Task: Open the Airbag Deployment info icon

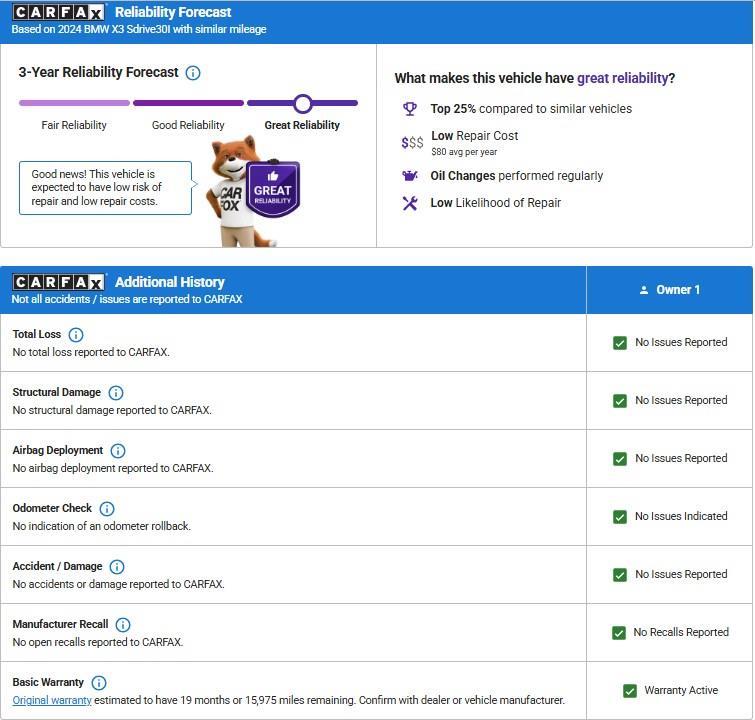Action: tap(118, 450)
